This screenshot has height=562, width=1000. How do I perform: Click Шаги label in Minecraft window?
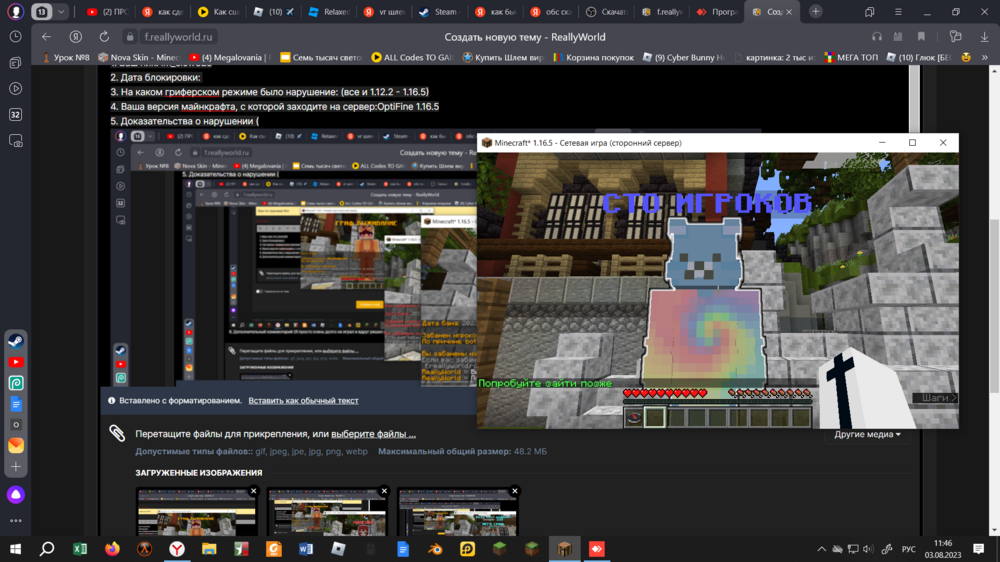click(x=935, y=398)
